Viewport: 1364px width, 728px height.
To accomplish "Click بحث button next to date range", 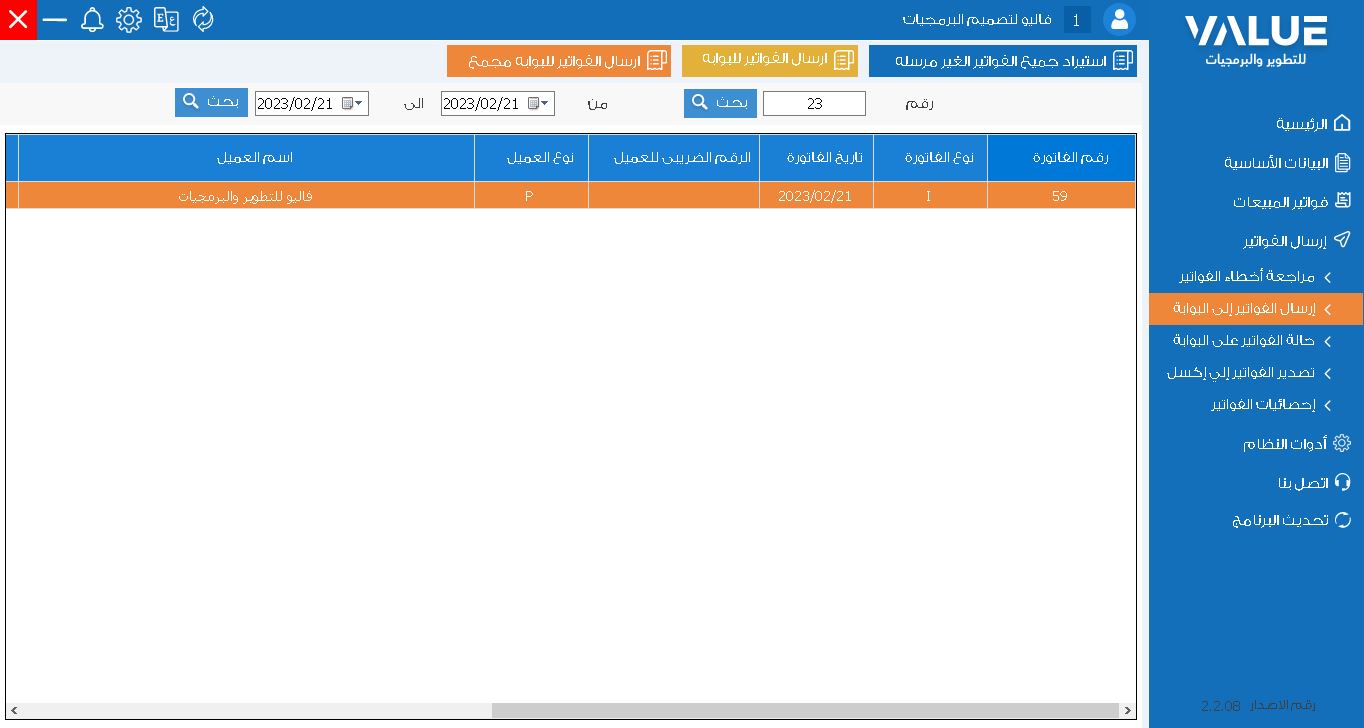I will point(211,102).
